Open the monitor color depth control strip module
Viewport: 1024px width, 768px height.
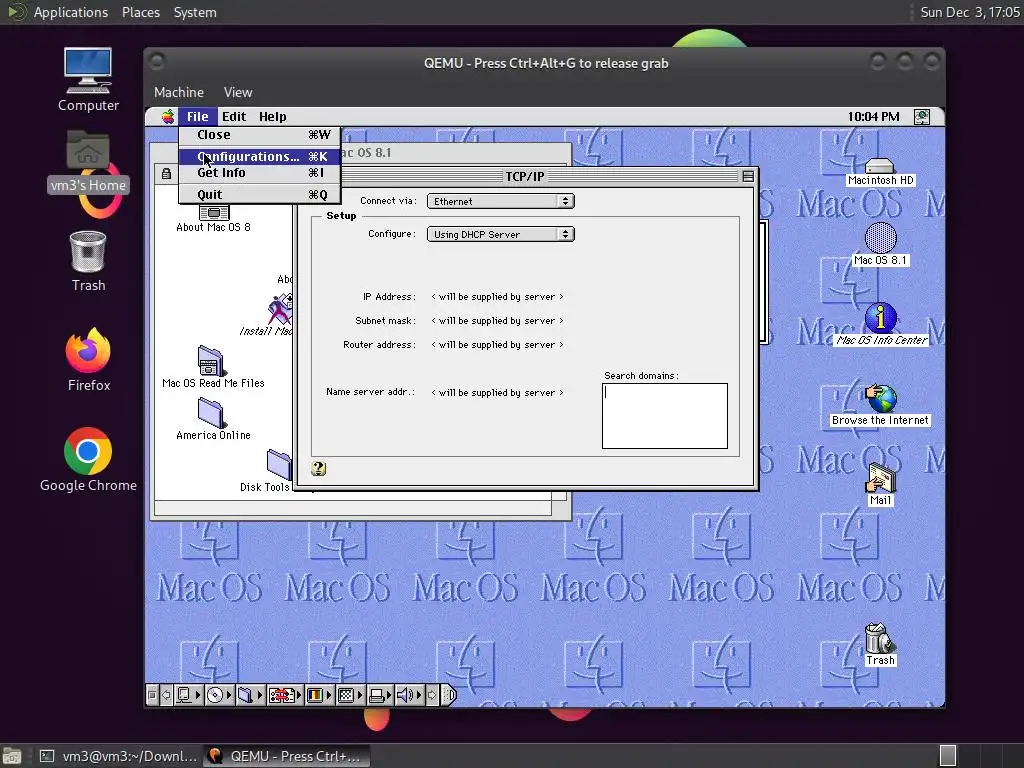click(x=319, y=696)
